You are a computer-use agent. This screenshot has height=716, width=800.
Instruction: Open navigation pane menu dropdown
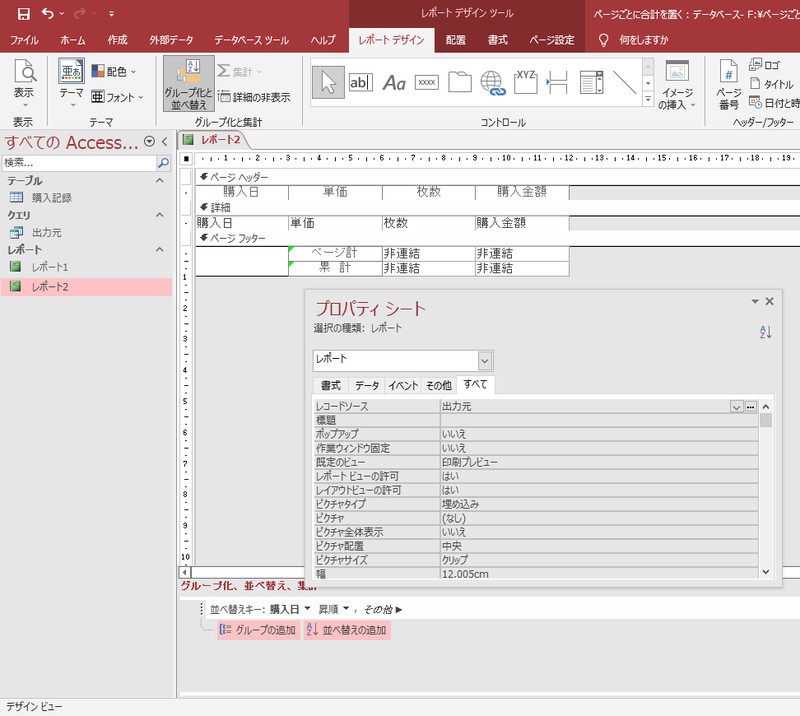[x=149, y=142]
